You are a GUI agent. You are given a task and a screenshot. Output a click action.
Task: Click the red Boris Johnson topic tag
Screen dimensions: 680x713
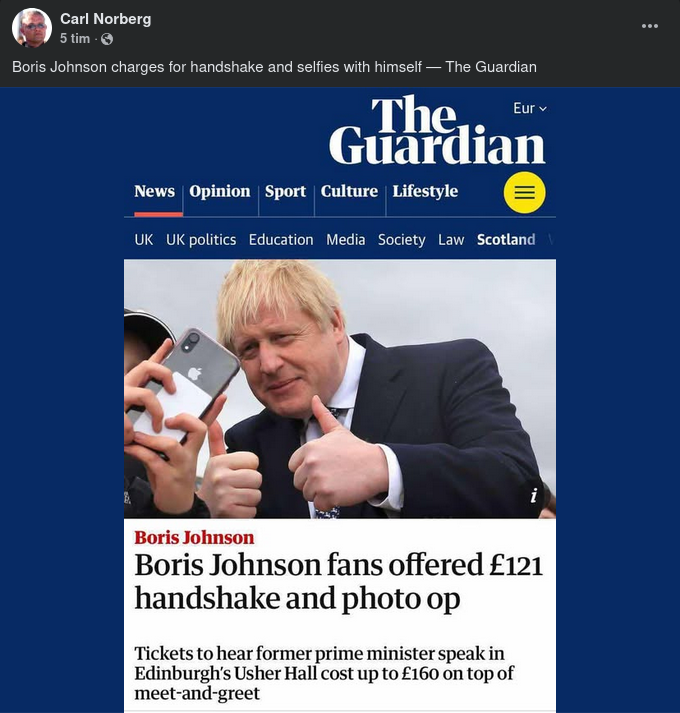point(194,537)
